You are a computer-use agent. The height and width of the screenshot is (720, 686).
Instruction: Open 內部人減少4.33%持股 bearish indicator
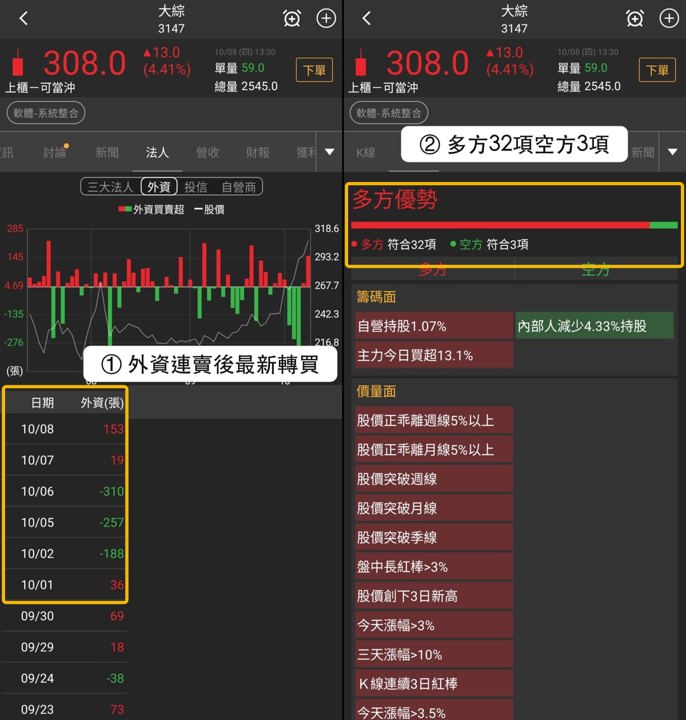point(595,326)
